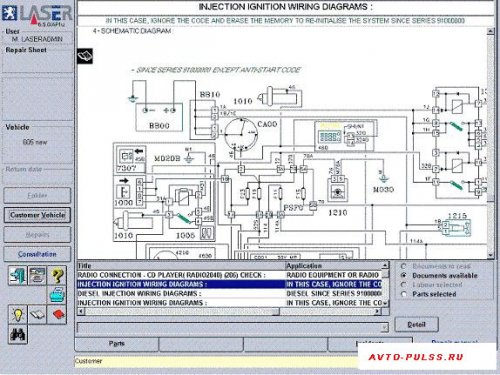
Task: Click the greyed Repairs button
Action: pyautogui.click(x=37, y=235)
